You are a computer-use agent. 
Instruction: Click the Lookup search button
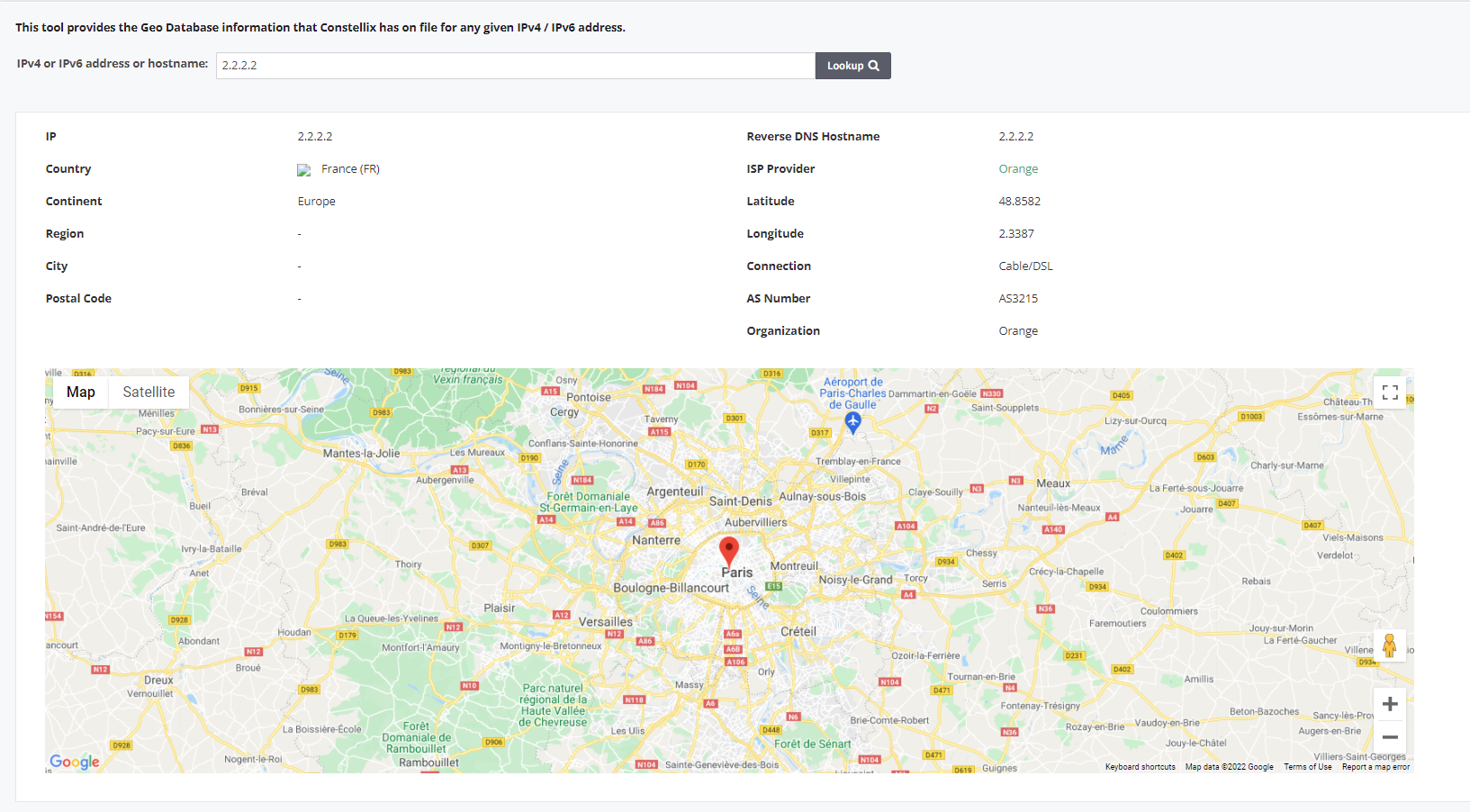pyautogui.click(x=852, y=66)
